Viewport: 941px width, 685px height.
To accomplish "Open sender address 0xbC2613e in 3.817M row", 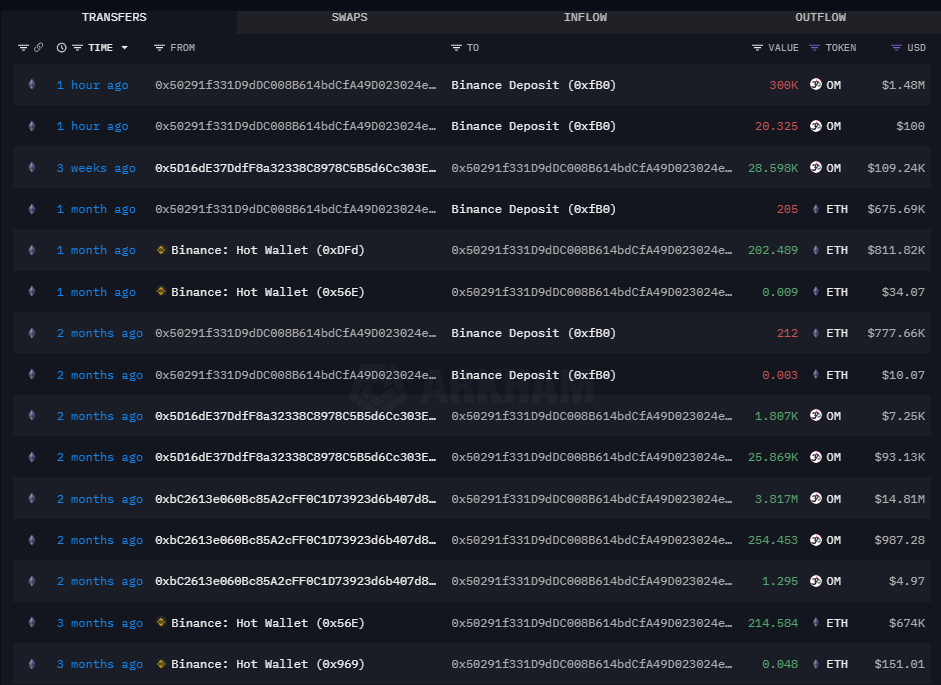I will click(x=295, y=499).
